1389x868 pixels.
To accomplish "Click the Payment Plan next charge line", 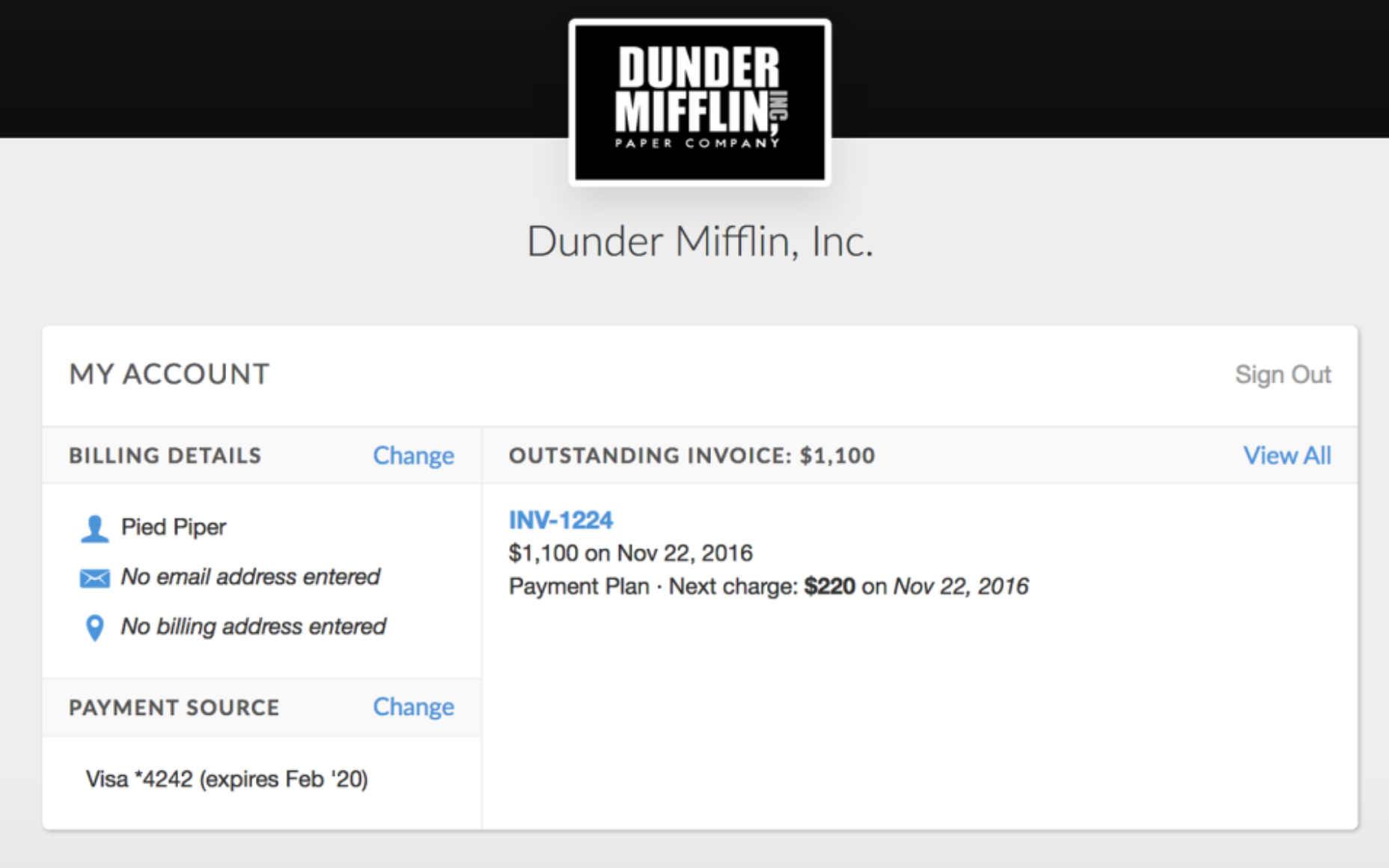I will (x=769, y=587).
